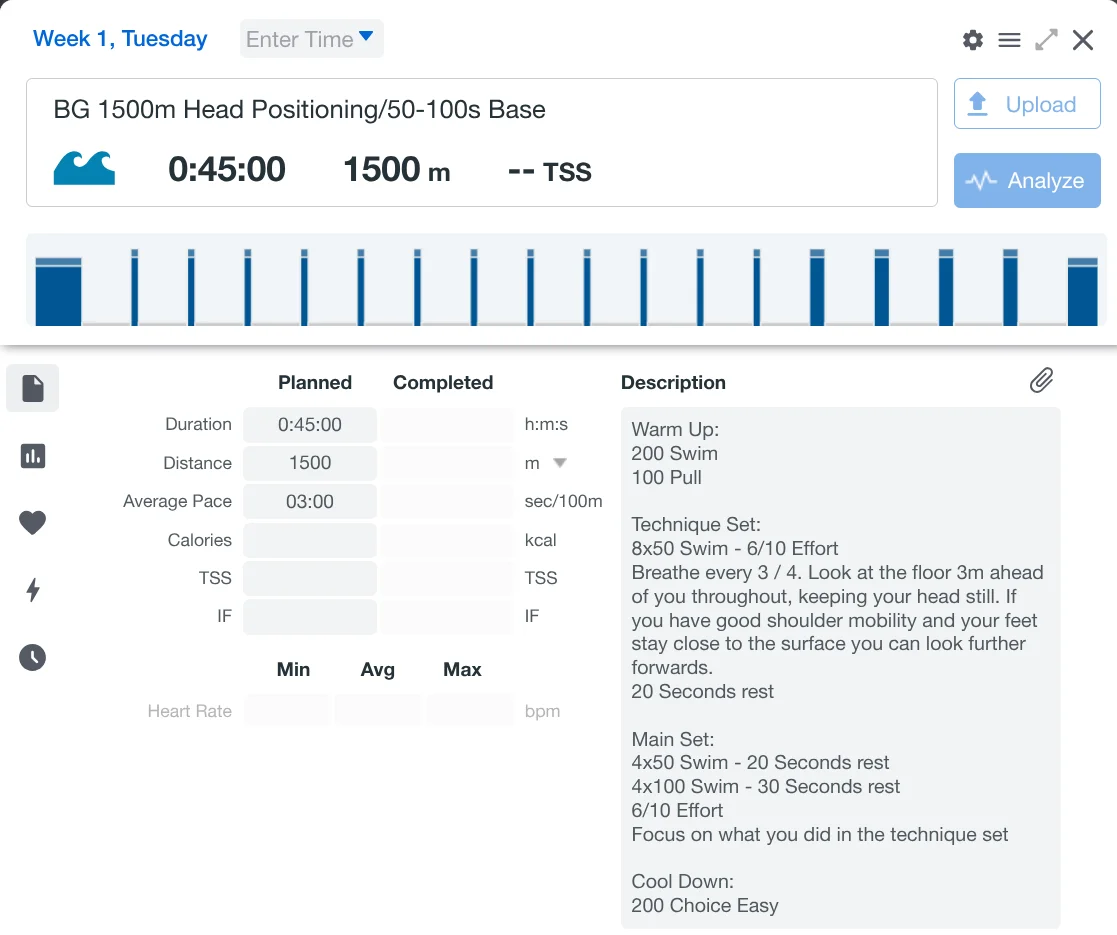Expand the distance unit dropdown arrow

coord(560,463)
